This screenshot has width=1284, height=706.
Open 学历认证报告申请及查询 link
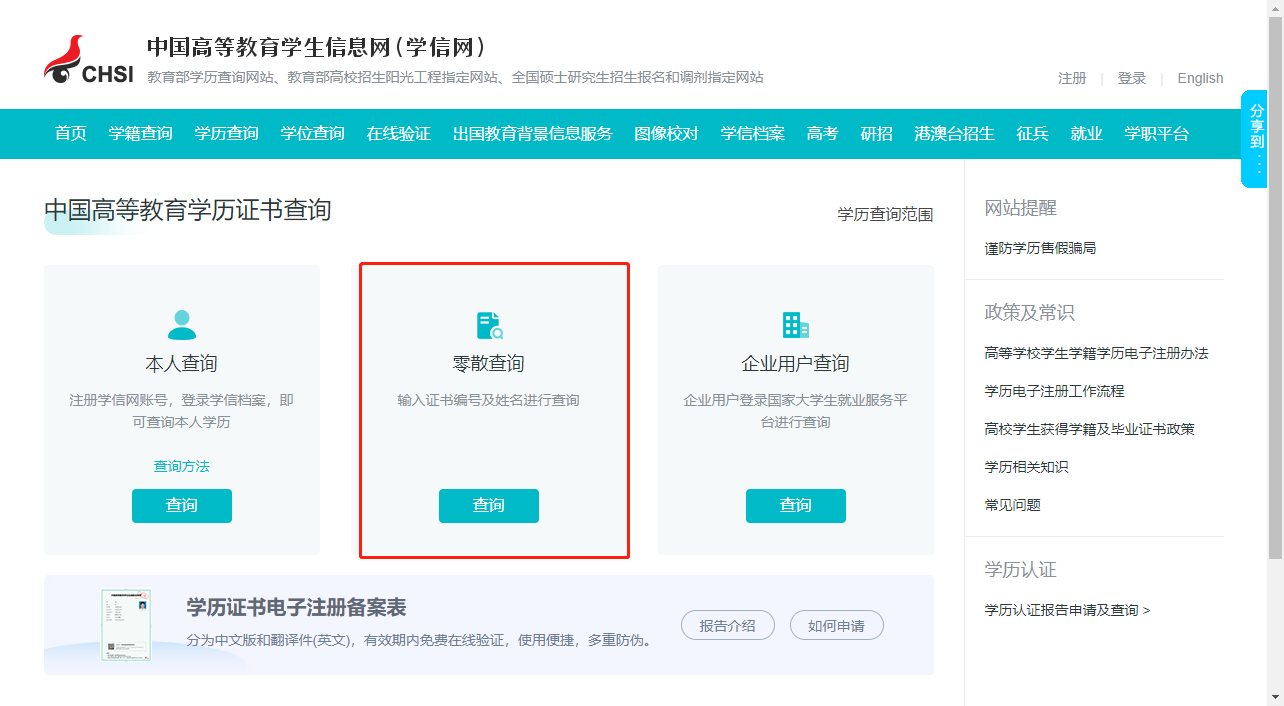1068,610
